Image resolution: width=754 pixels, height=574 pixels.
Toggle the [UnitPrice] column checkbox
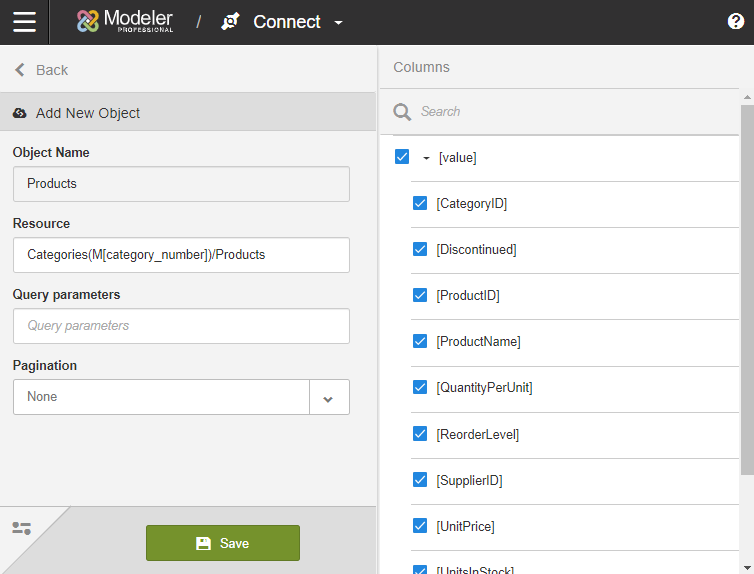(x=420, y=526)
